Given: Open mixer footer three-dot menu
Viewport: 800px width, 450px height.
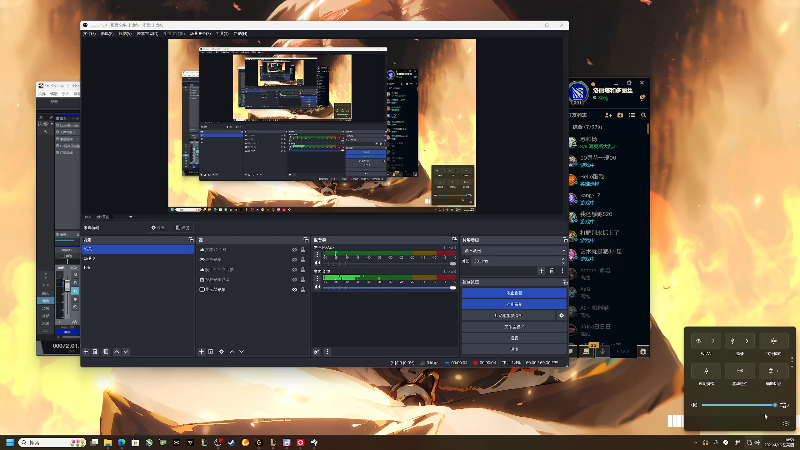Looking at the screenshot, I should point(328,352).
